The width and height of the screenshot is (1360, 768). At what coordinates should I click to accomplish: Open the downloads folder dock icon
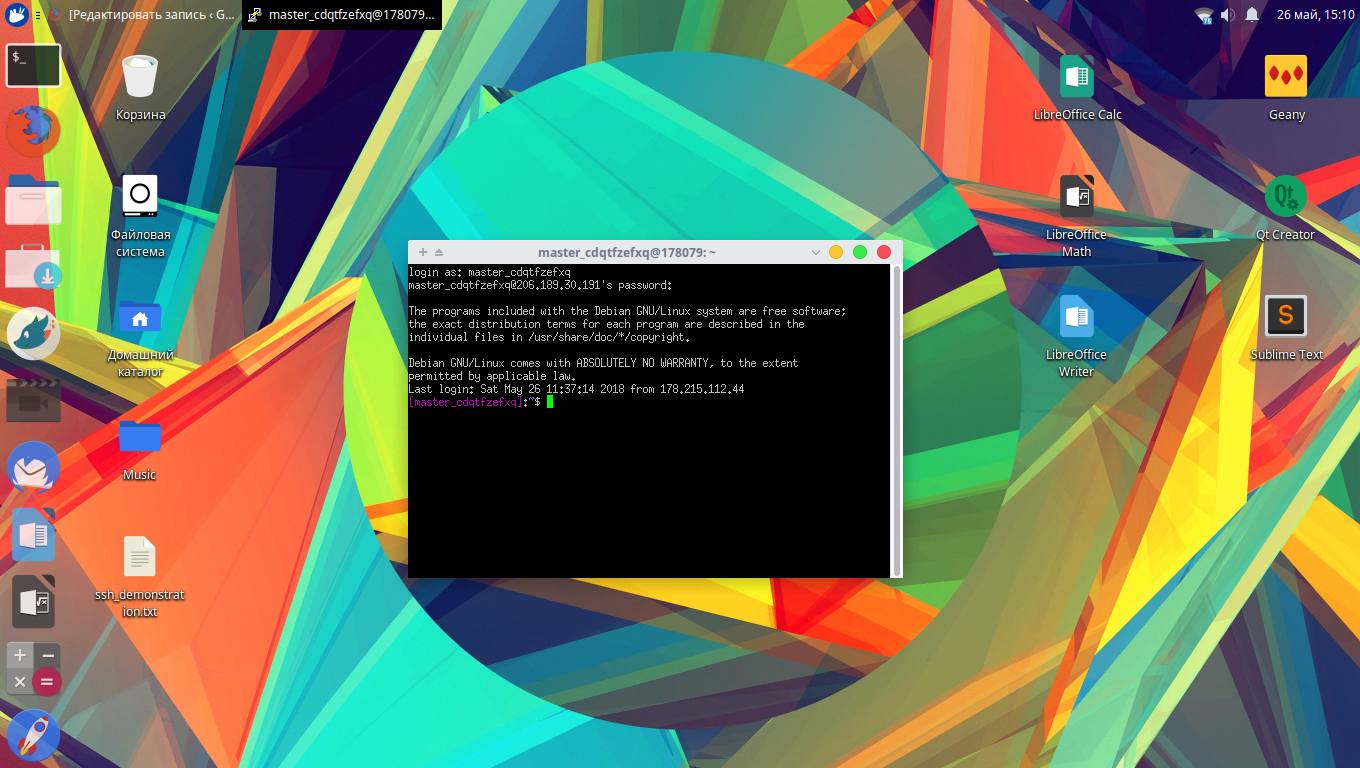34,266
